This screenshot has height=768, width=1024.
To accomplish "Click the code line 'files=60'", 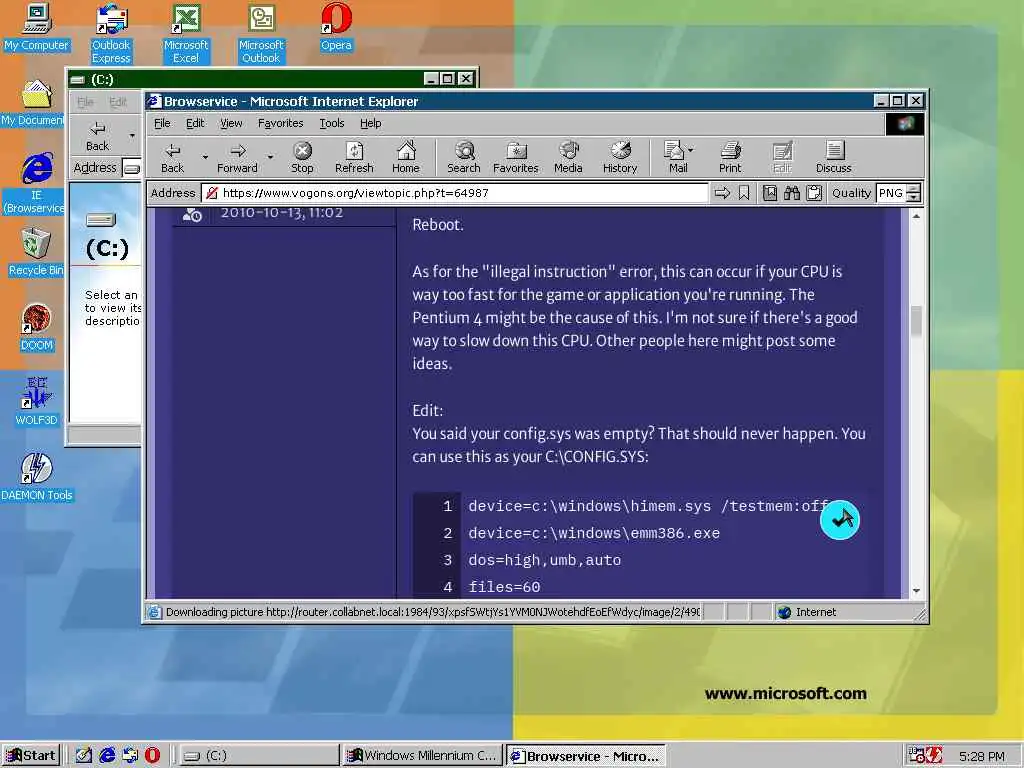I will coord(504,587).
